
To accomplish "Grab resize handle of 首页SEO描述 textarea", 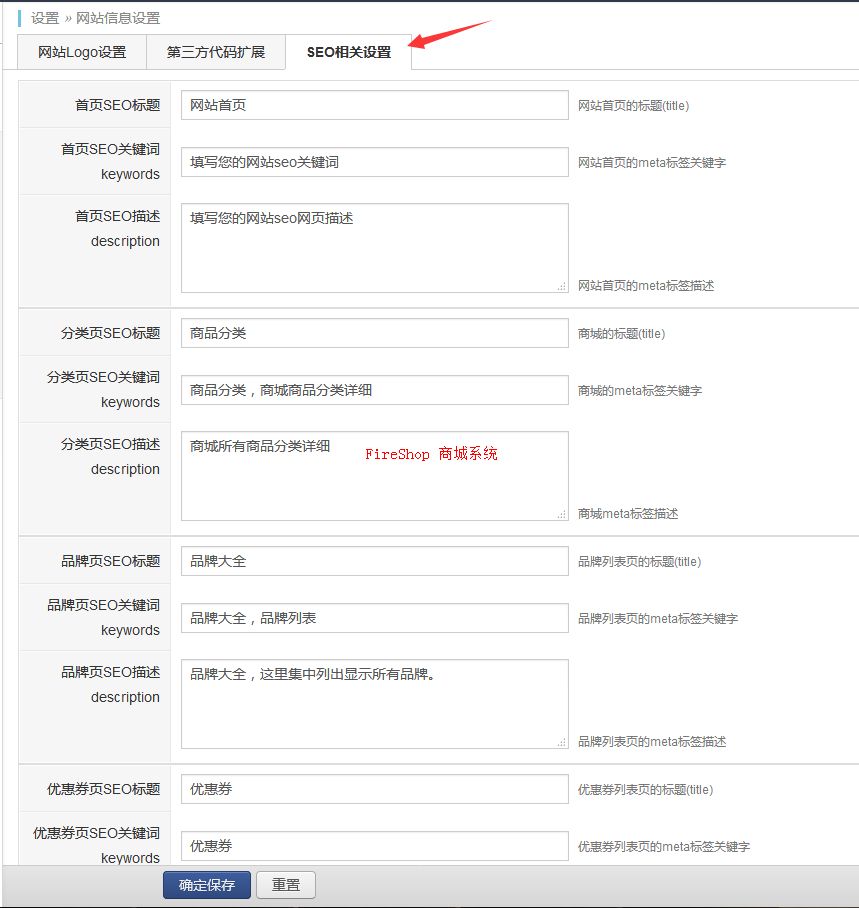I will [x=562, y=287].
